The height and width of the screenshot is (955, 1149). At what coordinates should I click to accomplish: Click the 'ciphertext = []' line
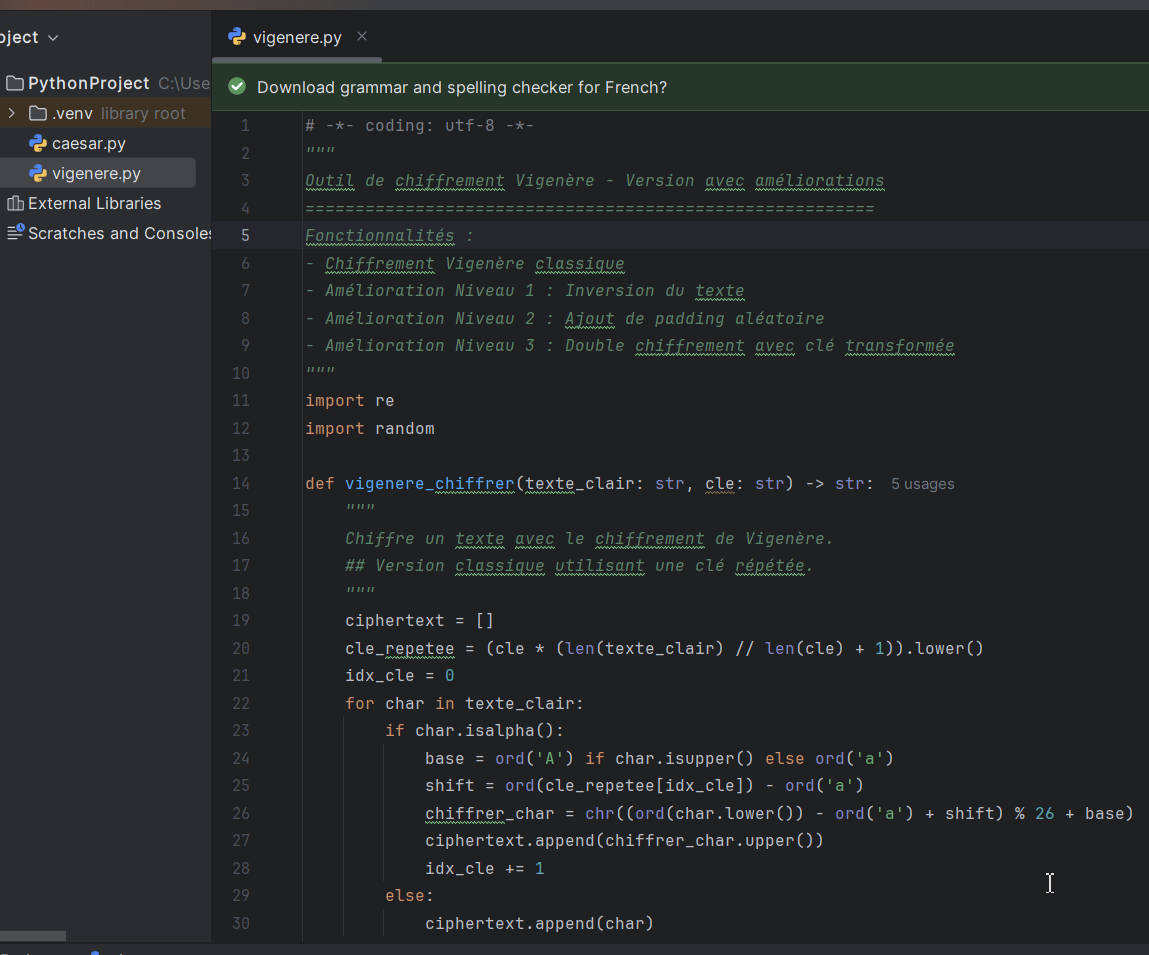[419, 621]
